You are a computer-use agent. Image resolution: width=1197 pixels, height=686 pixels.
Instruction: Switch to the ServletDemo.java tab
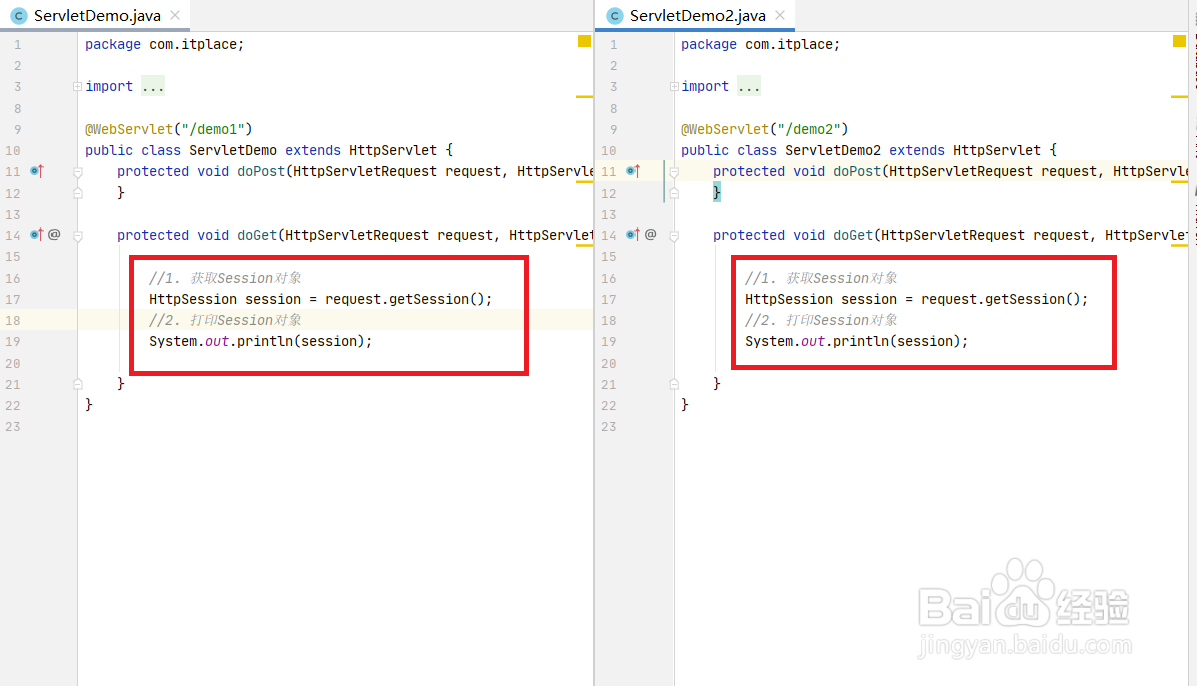97,15
